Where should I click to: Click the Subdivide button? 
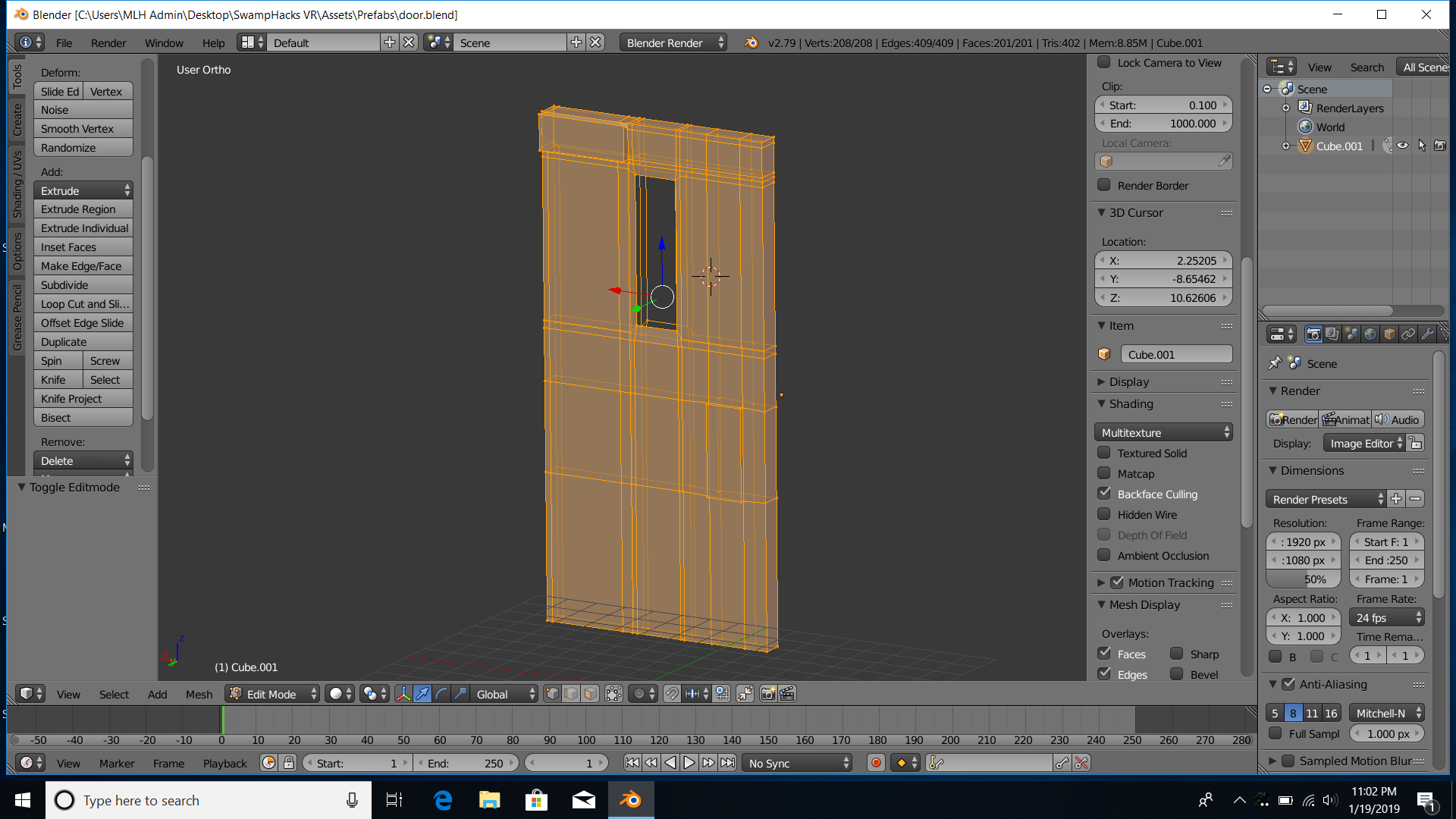coord(83,285)
